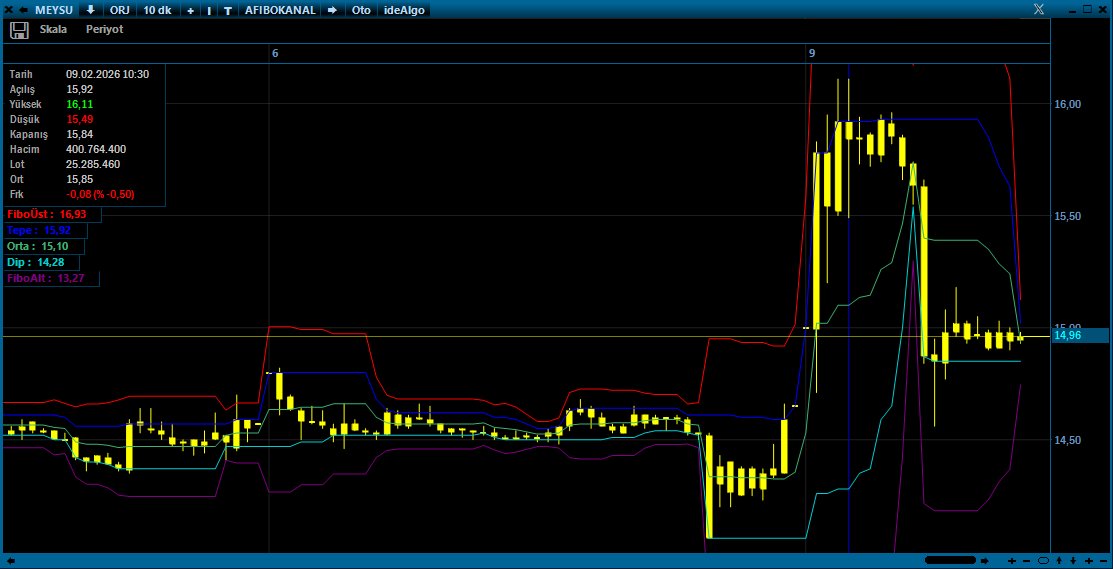Click the floppy disk save icon
Viewport: 1113px width, 569px height.
click(x=19, y=30)
